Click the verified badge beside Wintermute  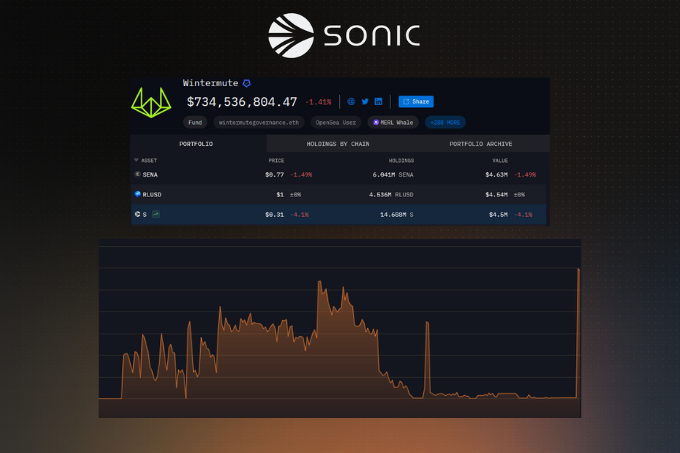coord(247,83)
